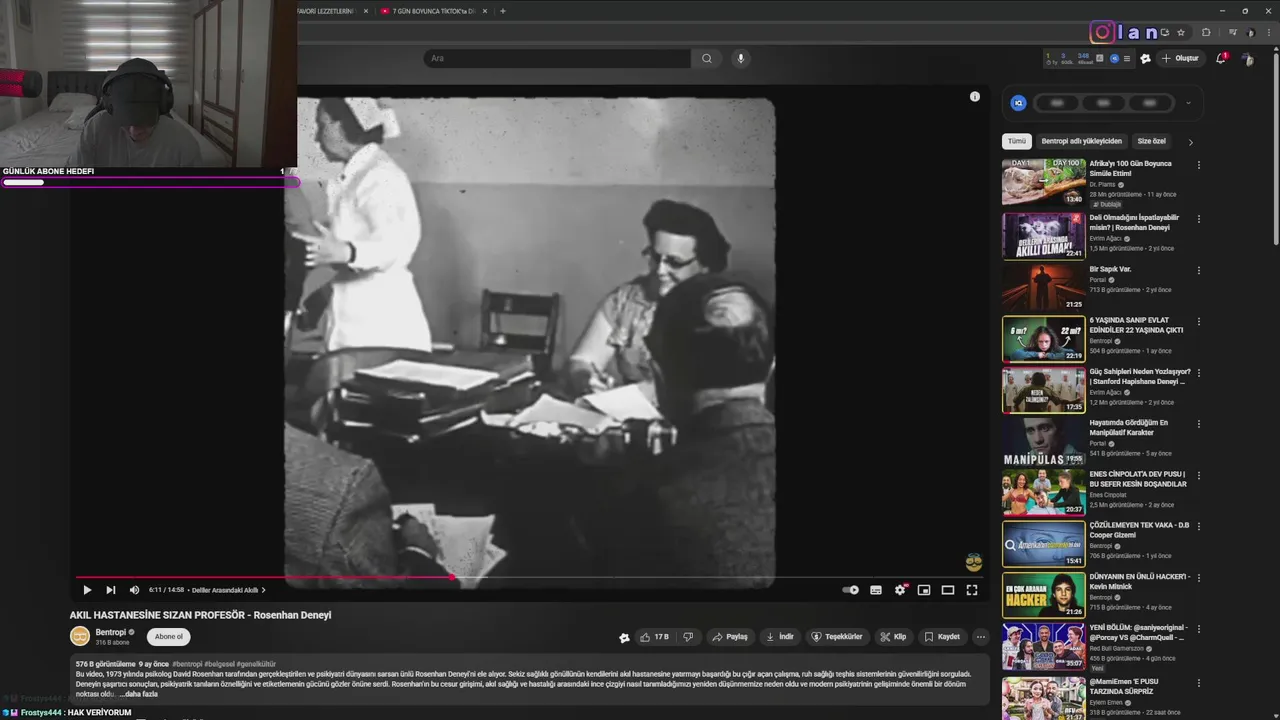Click the sparkle icon next to Oluştur
The image size is (1280, 720).
[1146, 58]
